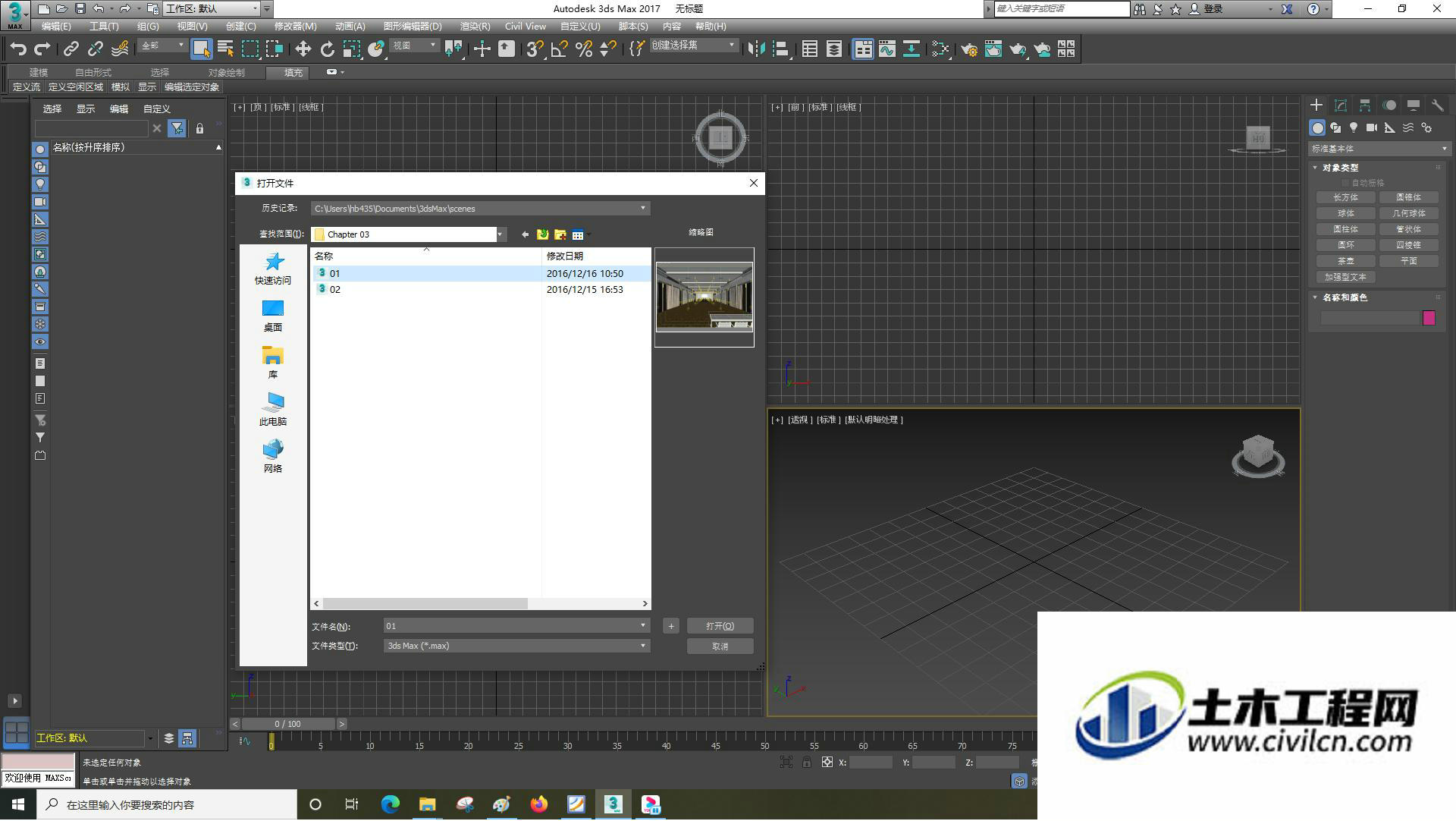Click the pink object color swatch
Image resolution: width=1456 pixels, height=821 pixels.
[1429, 318]
